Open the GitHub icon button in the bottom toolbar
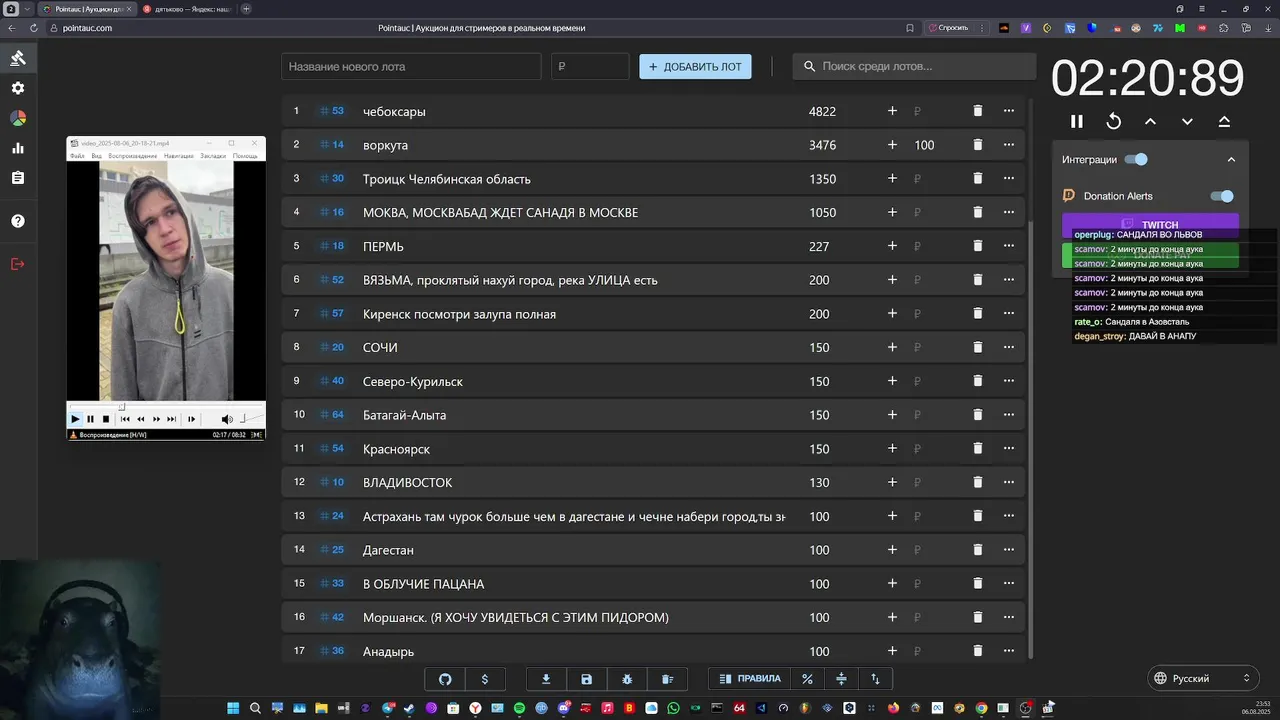This screenshot has width=1280, height=720. [445, 679]
